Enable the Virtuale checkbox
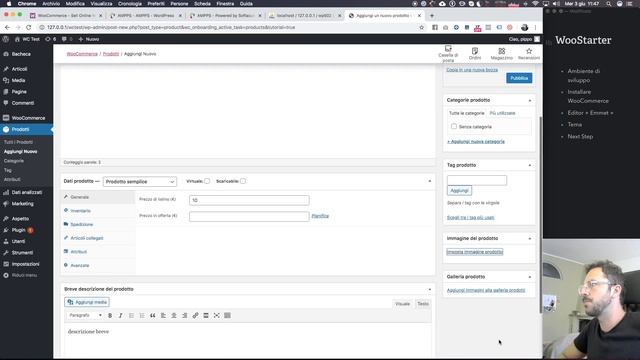Viewport: 640px width, 360px height. click(207, 181)
